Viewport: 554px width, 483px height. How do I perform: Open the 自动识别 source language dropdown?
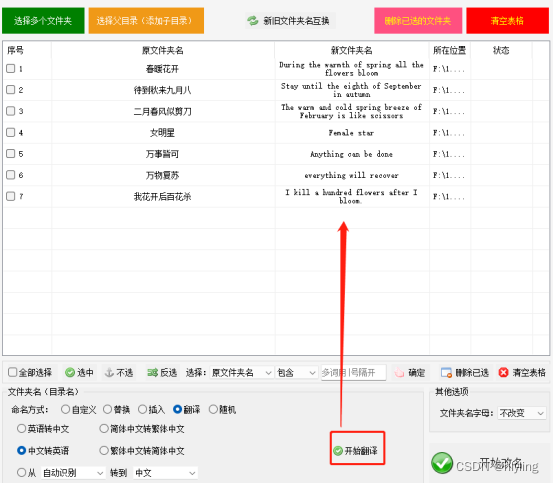(x=73, y=473)
